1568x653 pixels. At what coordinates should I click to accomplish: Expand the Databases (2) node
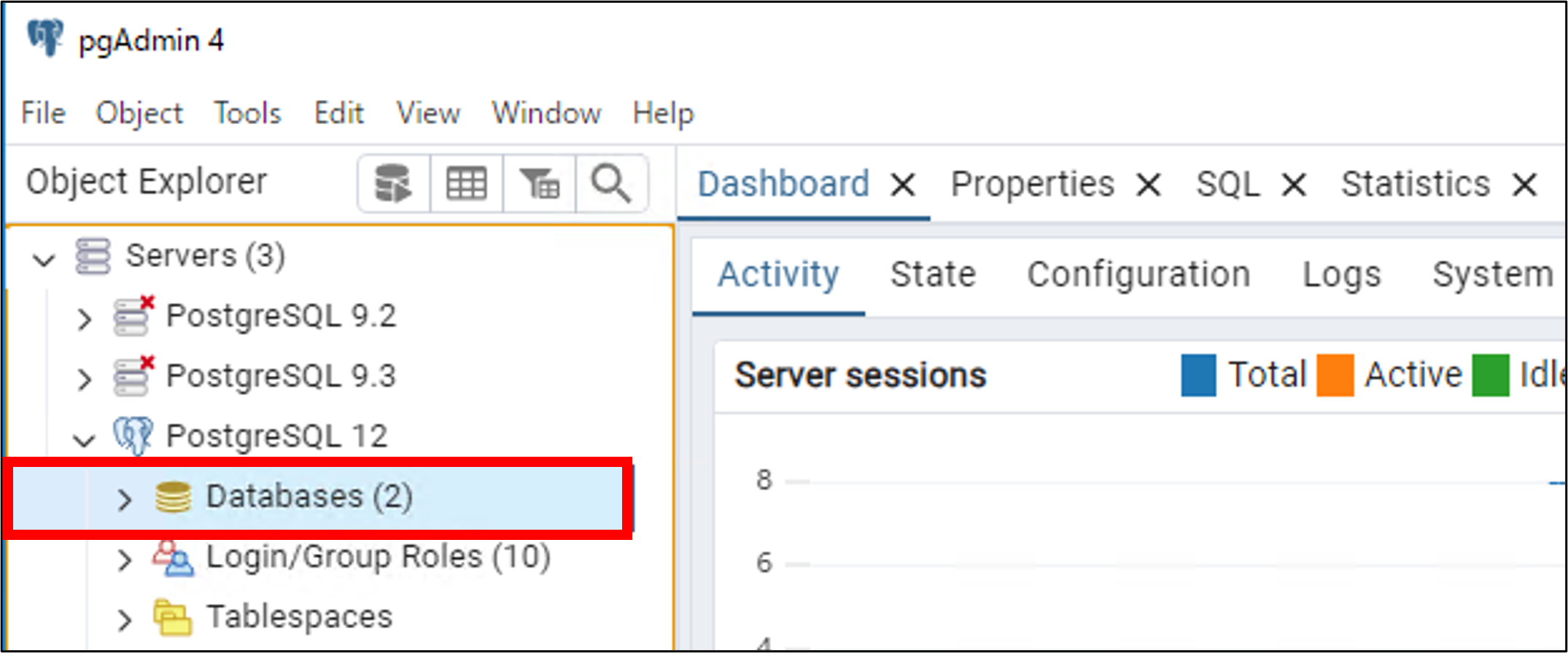click(x=125, y=499)
